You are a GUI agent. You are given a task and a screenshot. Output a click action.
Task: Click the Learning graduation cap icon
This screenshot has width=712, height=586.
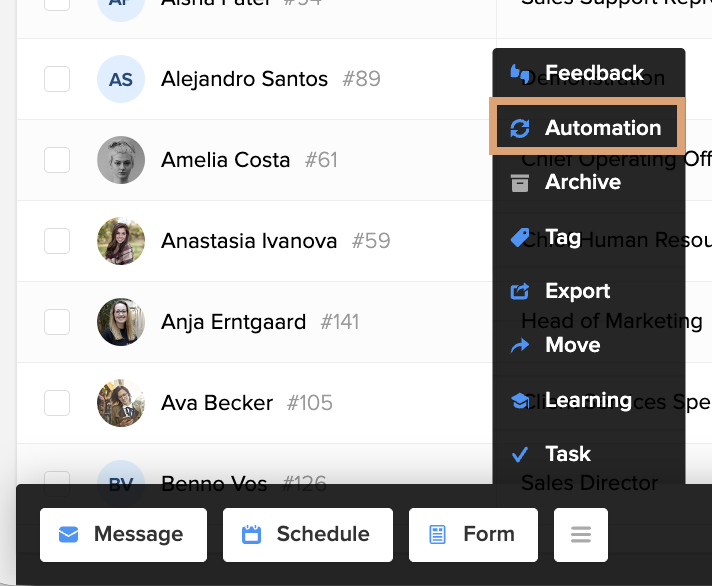point(519,400)
